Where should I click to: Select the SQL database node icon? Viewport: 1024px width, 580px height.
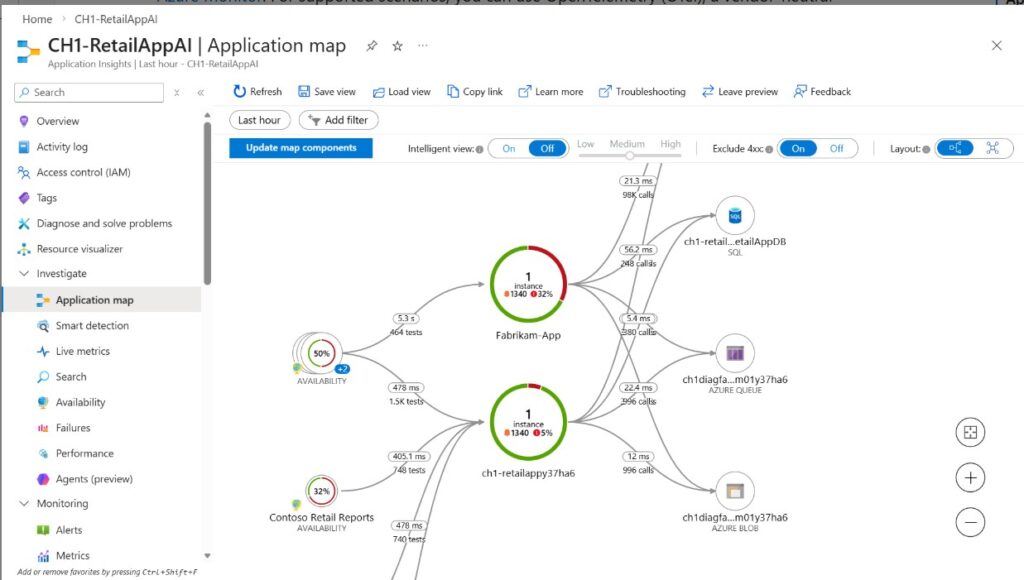point(735,216)
